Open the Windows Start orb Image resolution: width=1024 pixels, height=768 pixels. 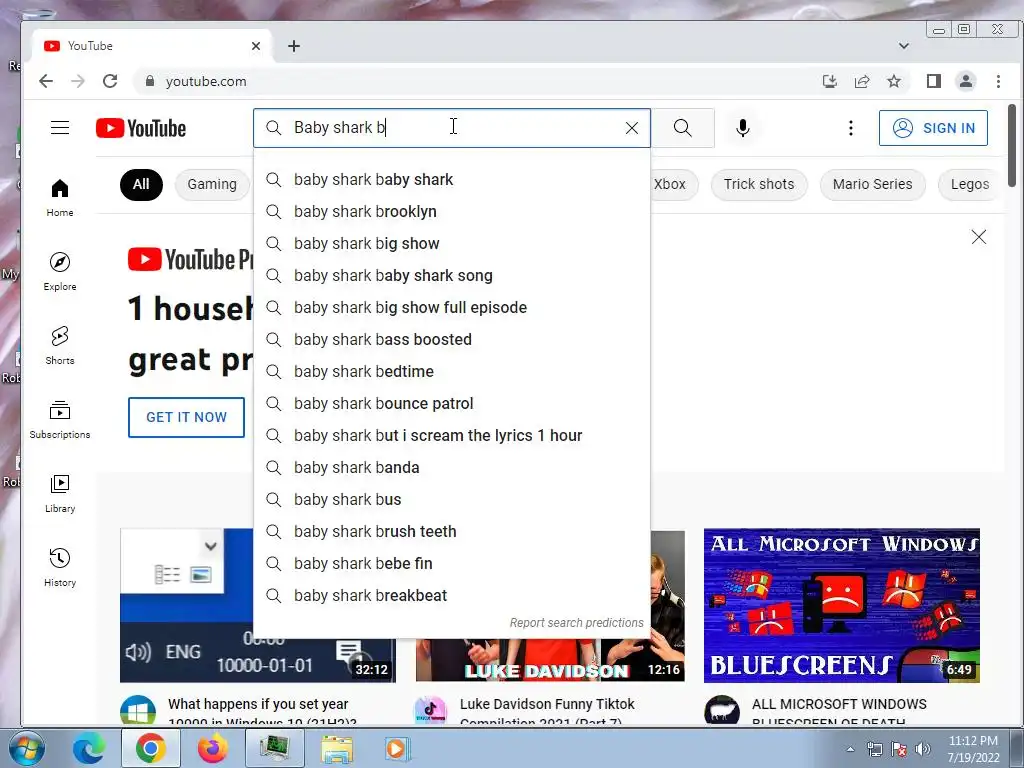26,749
